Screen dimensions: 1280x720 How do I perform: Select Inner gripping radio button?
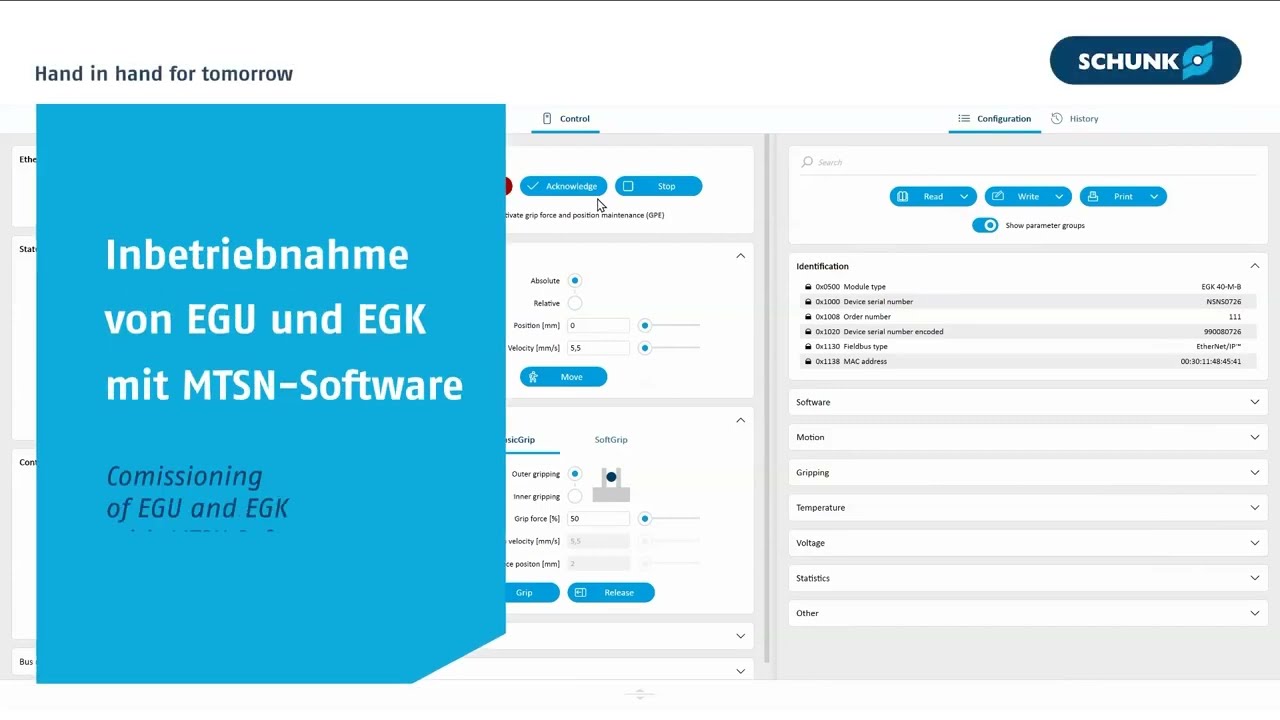tap(575, 496)
